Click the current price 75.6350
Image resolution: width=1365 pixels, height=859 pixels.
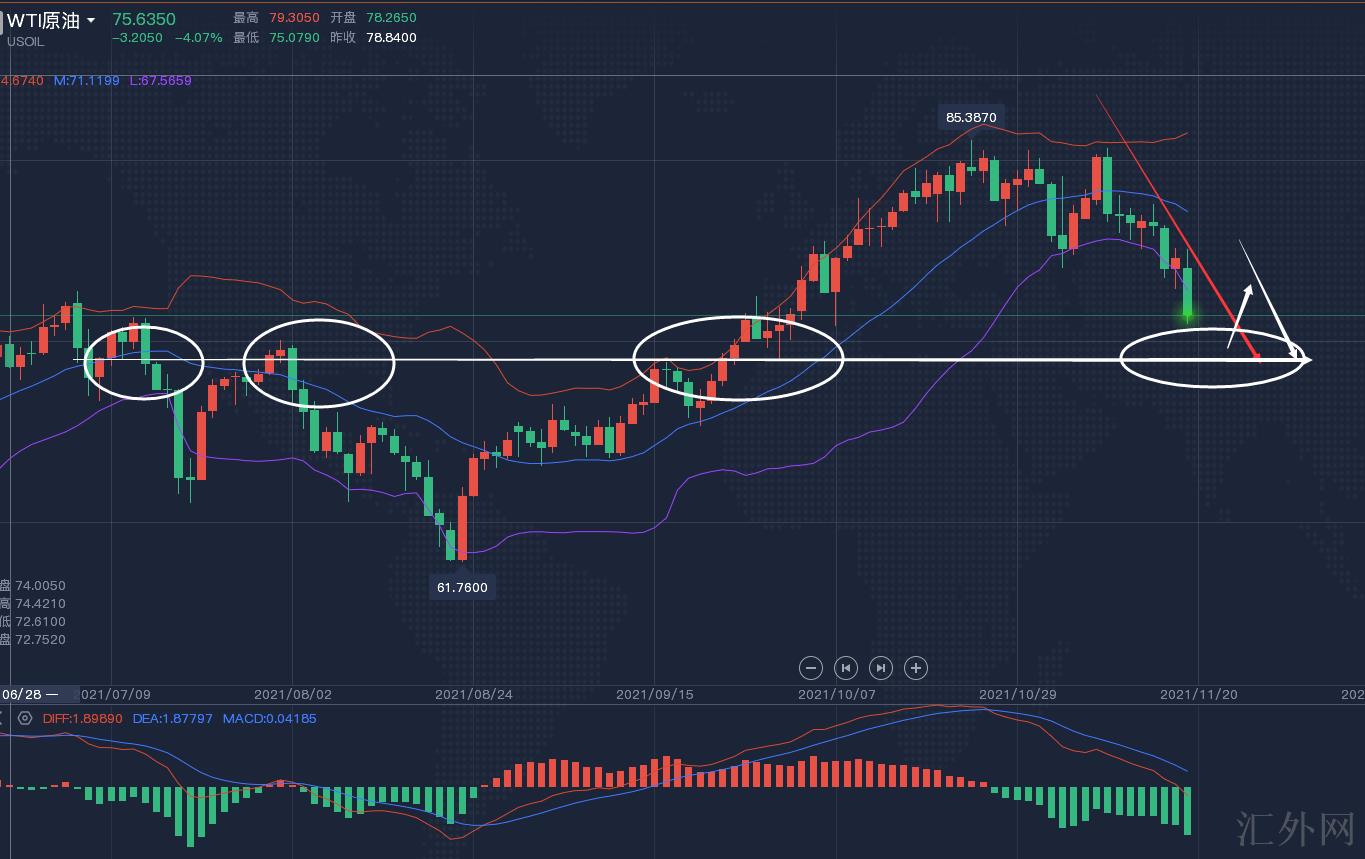coord(144,19)
